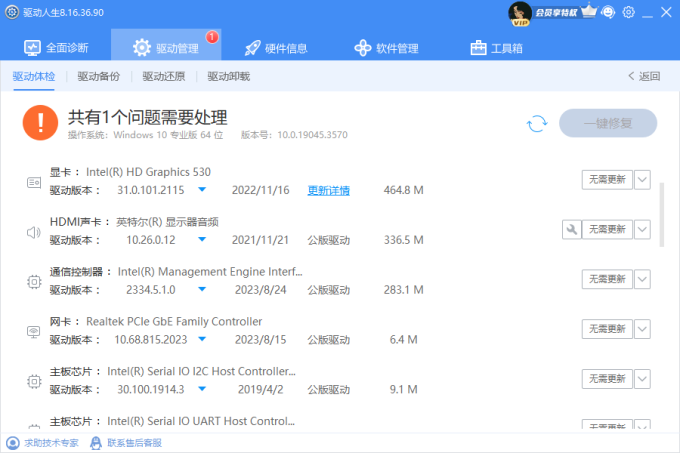Viewport: 680px width, 453px height.
Task: Click the 硬件信息 rocket icon
Action: click(x=253, y=48)
